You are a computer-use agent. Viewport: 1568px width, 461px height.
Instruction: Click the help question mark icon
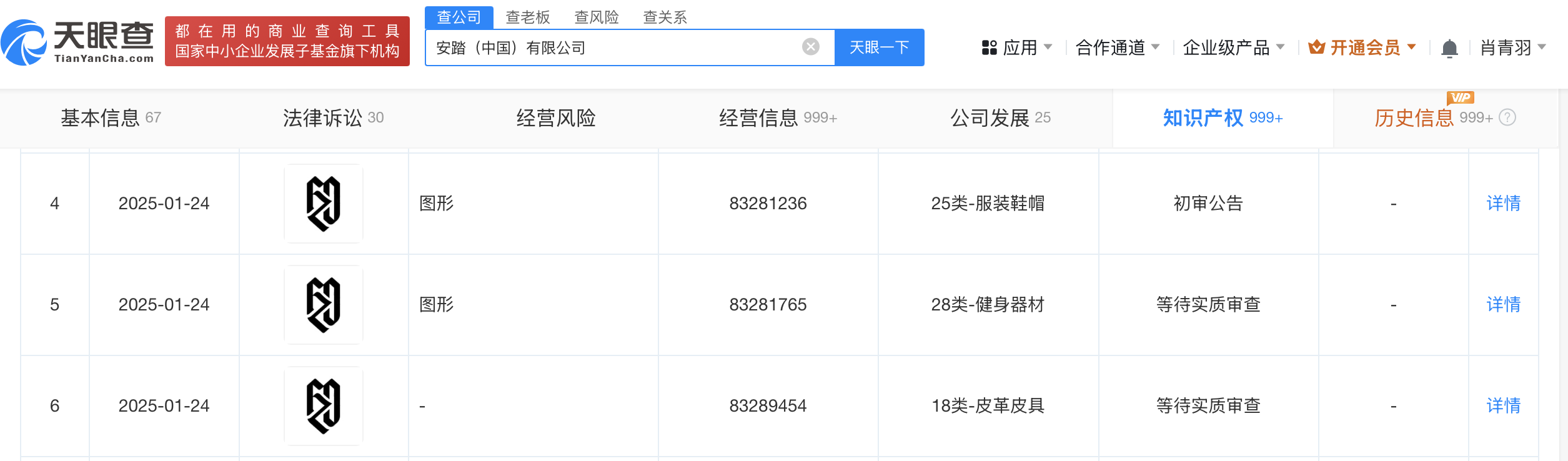coord(1507,117)
